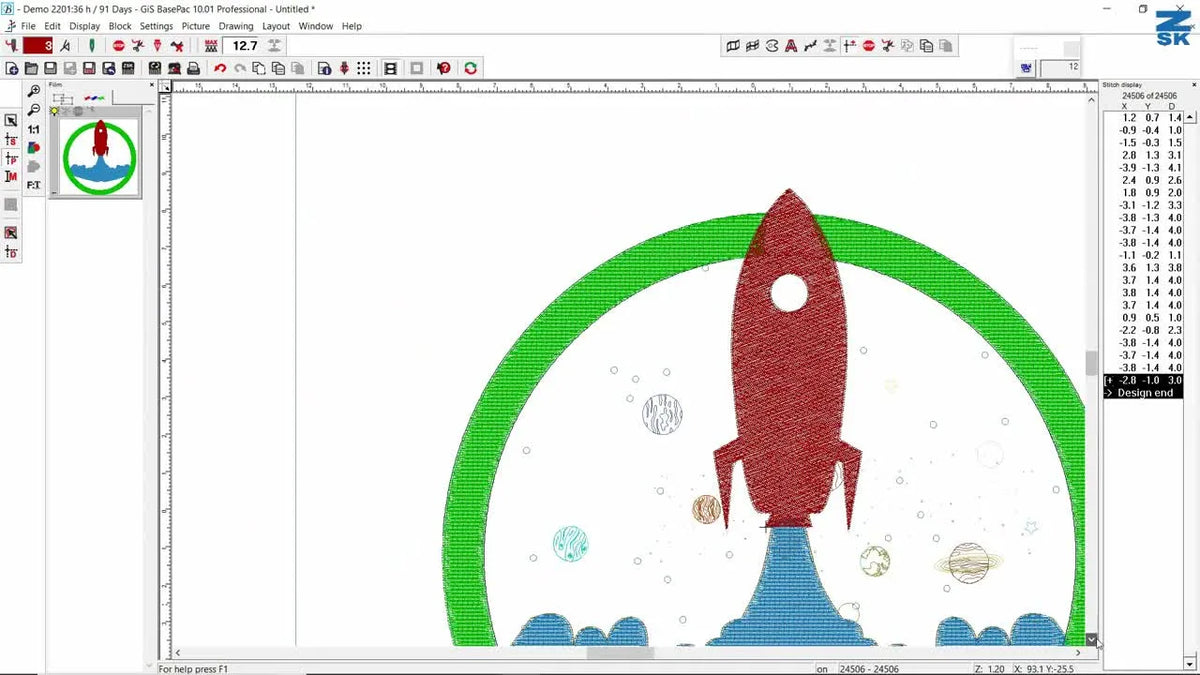The image size is (1200, 675).
Task: Click the highlighted stitch row -2.8 -1.0 3.0
Action: pyautogui.click(x=1143, y=381)
